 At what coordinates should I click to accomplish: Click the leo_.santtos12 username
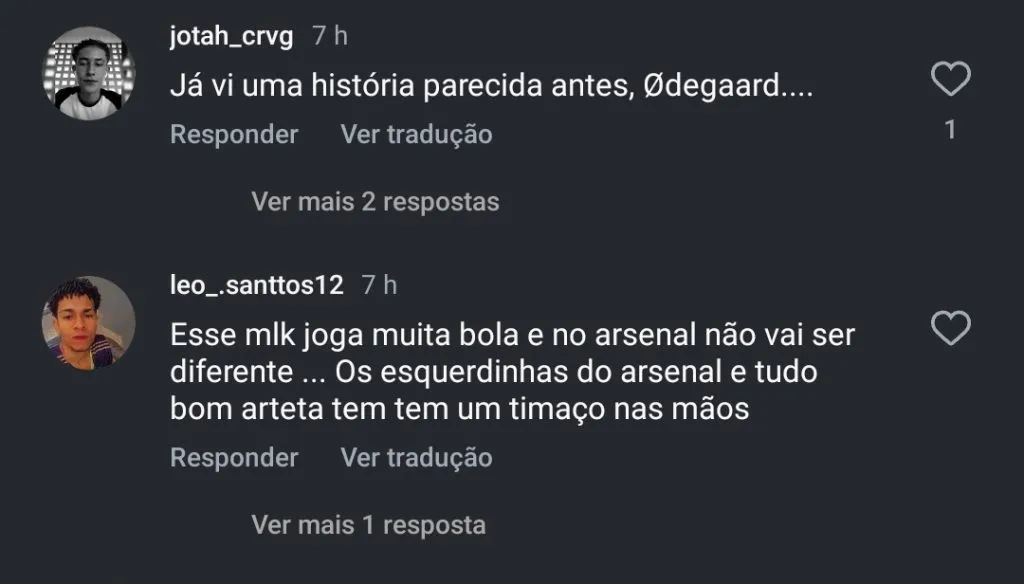(x=257, y=285)
